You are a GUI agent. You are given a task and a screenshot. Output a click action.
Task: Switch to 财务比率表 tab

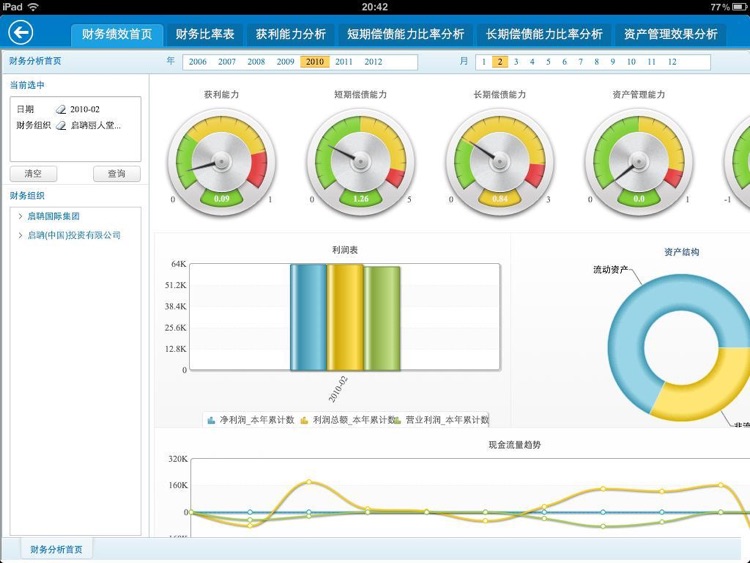(205, 34)
